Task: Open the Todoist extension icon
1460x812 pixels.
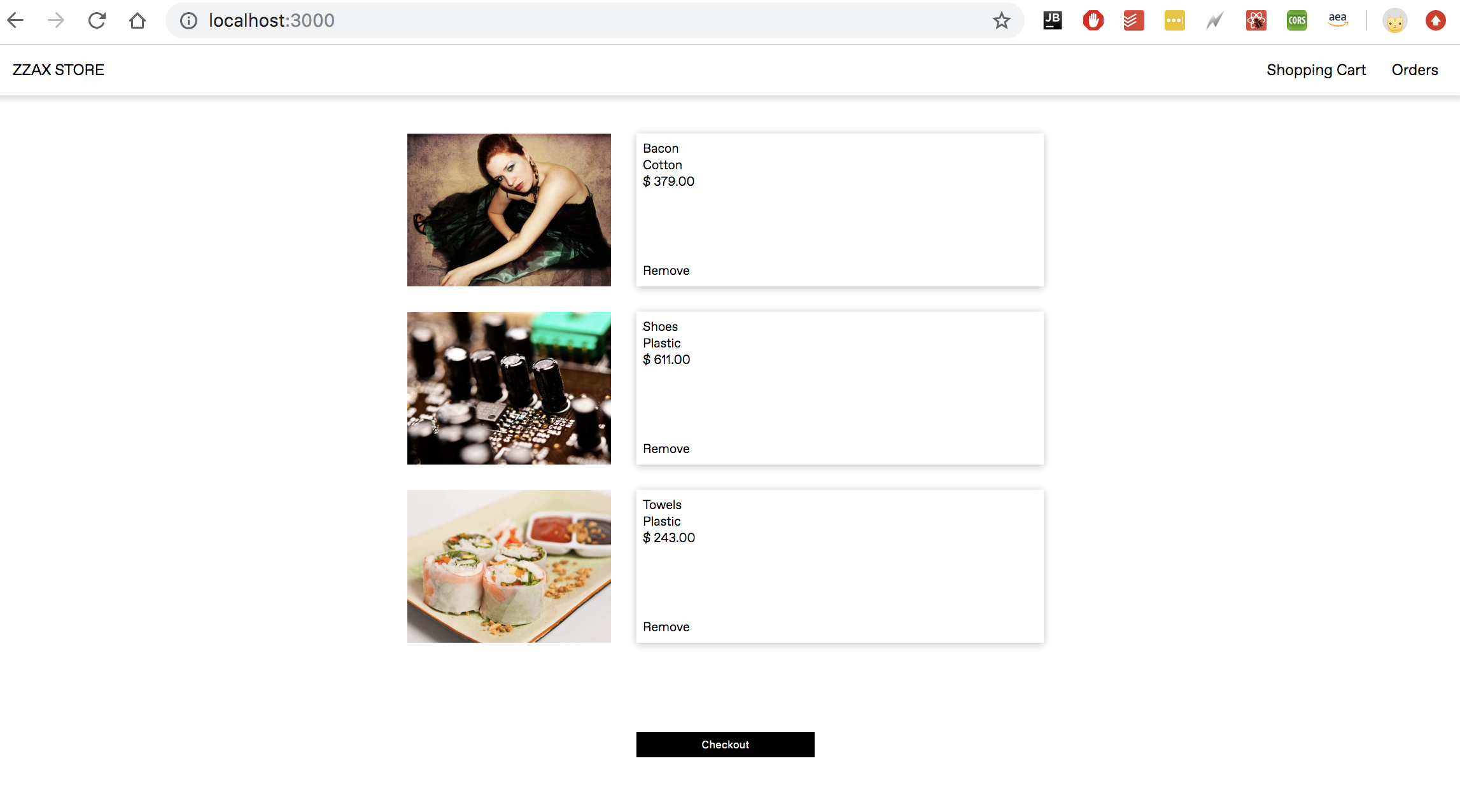Action: coord(1134,20)
